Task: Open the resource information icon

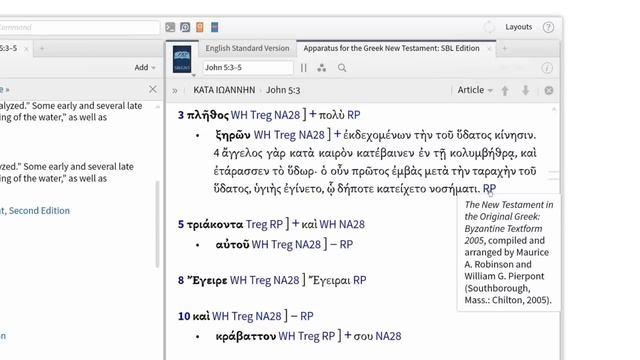Action: pyautogui.click(x=547, y=68)
